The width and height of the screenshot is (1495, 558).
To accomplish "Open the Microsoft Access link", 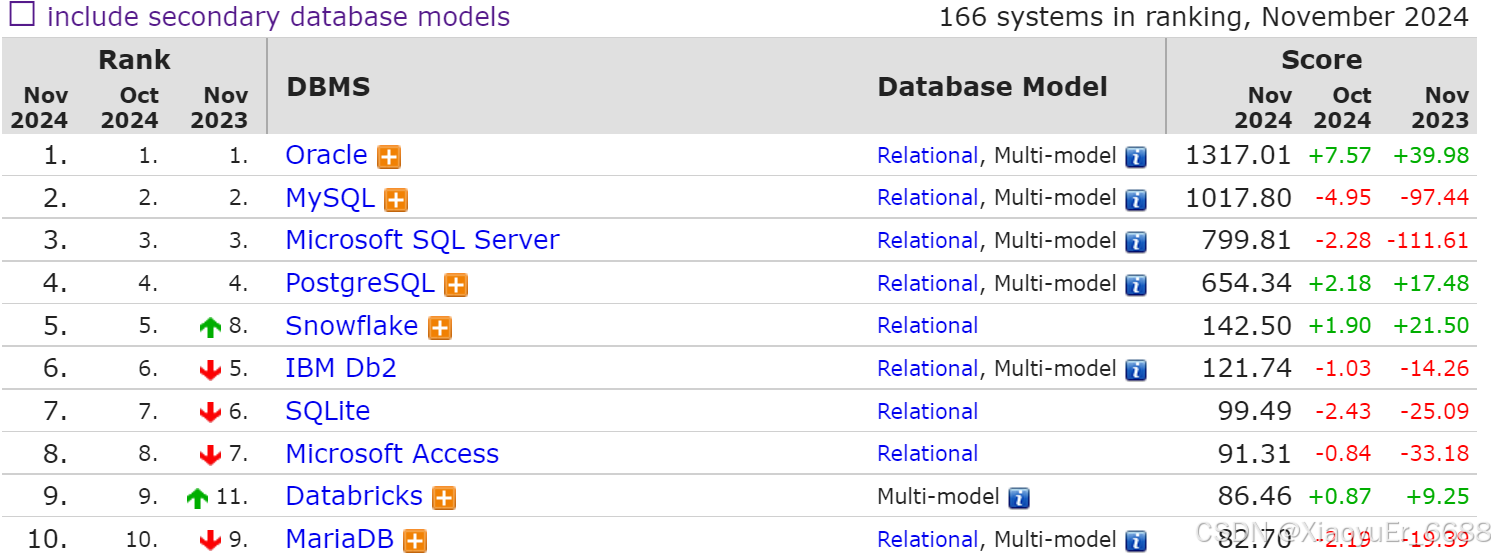I will pos(392,454).
